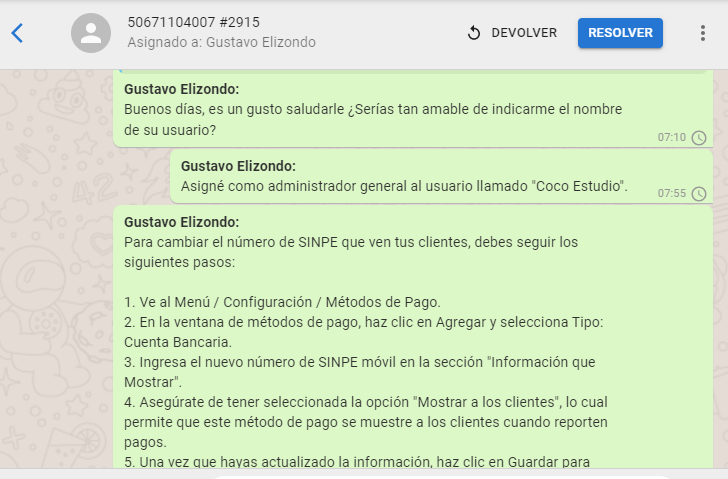
Task: Click the SINPE number instructions intro text
Action: tap(350, 250)
